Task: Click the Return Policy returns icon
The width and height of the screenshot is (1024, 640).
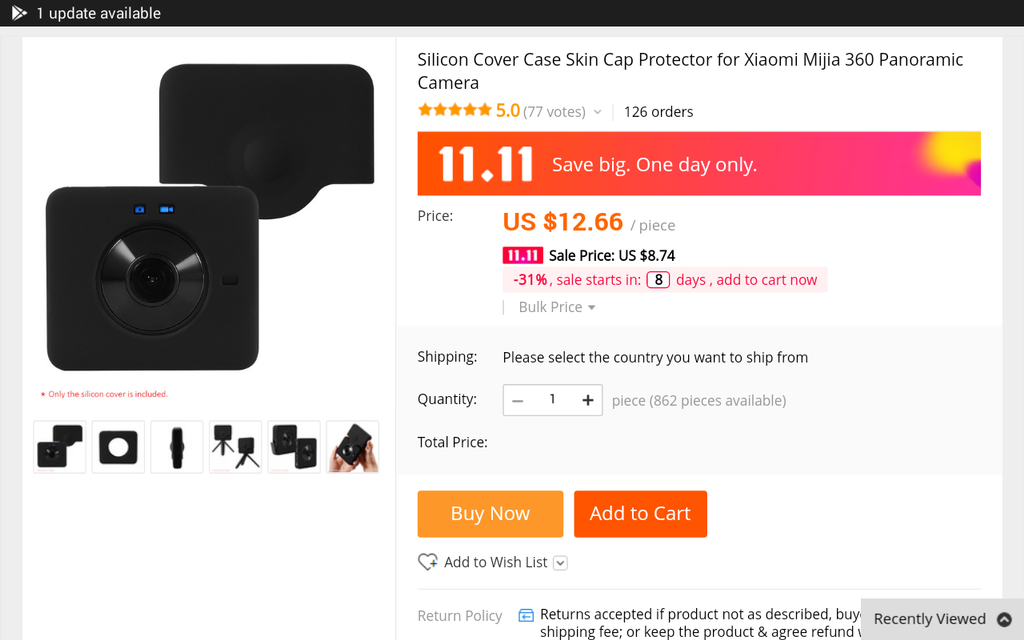Action: tap(526, 615)
